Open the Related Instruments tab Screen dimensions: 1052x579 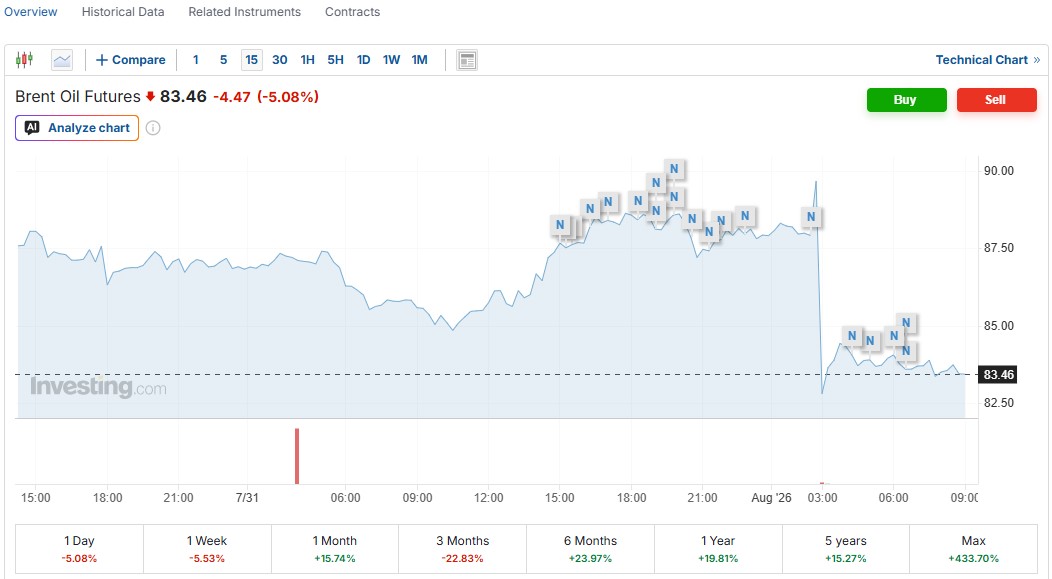tap(244, 12)
